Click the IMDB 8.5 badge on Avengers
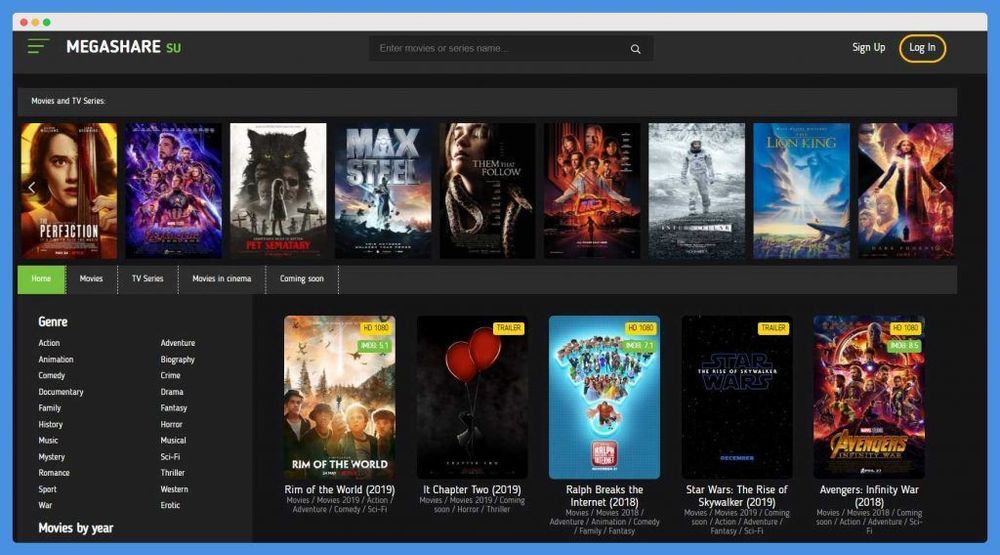Screen dimensions: 1000x555 click(904, 346)
